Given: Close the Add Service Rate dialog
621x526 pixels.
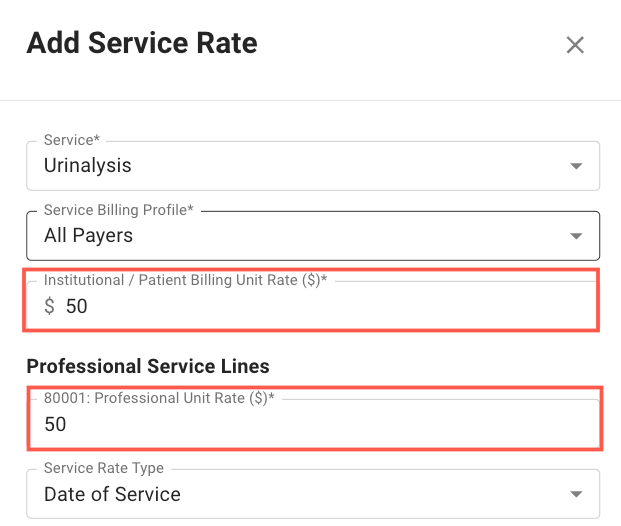Looking at the screenshot, I should point(575,45).
